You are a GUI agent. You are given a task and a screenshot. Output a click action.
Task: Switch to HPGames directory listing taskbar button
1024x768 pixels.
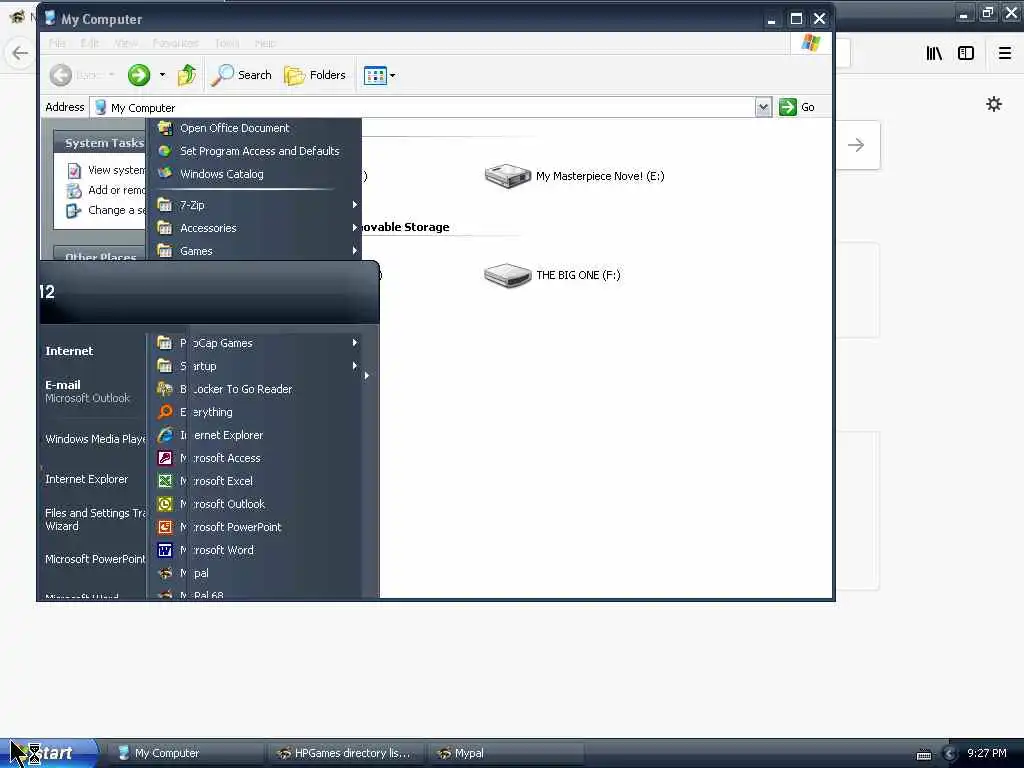[x=345, y=753]
